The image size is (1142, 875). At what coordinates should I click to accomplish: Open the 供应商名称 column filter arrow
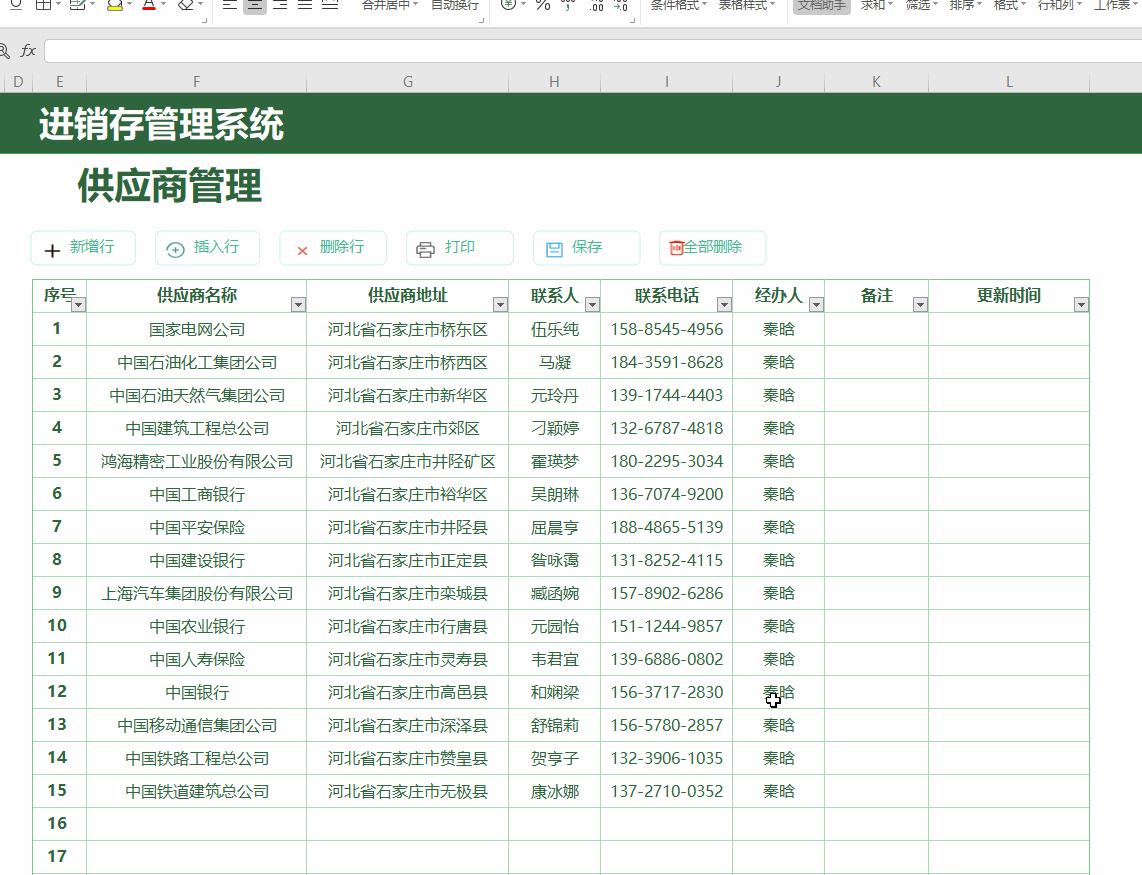tap(296, 303)
